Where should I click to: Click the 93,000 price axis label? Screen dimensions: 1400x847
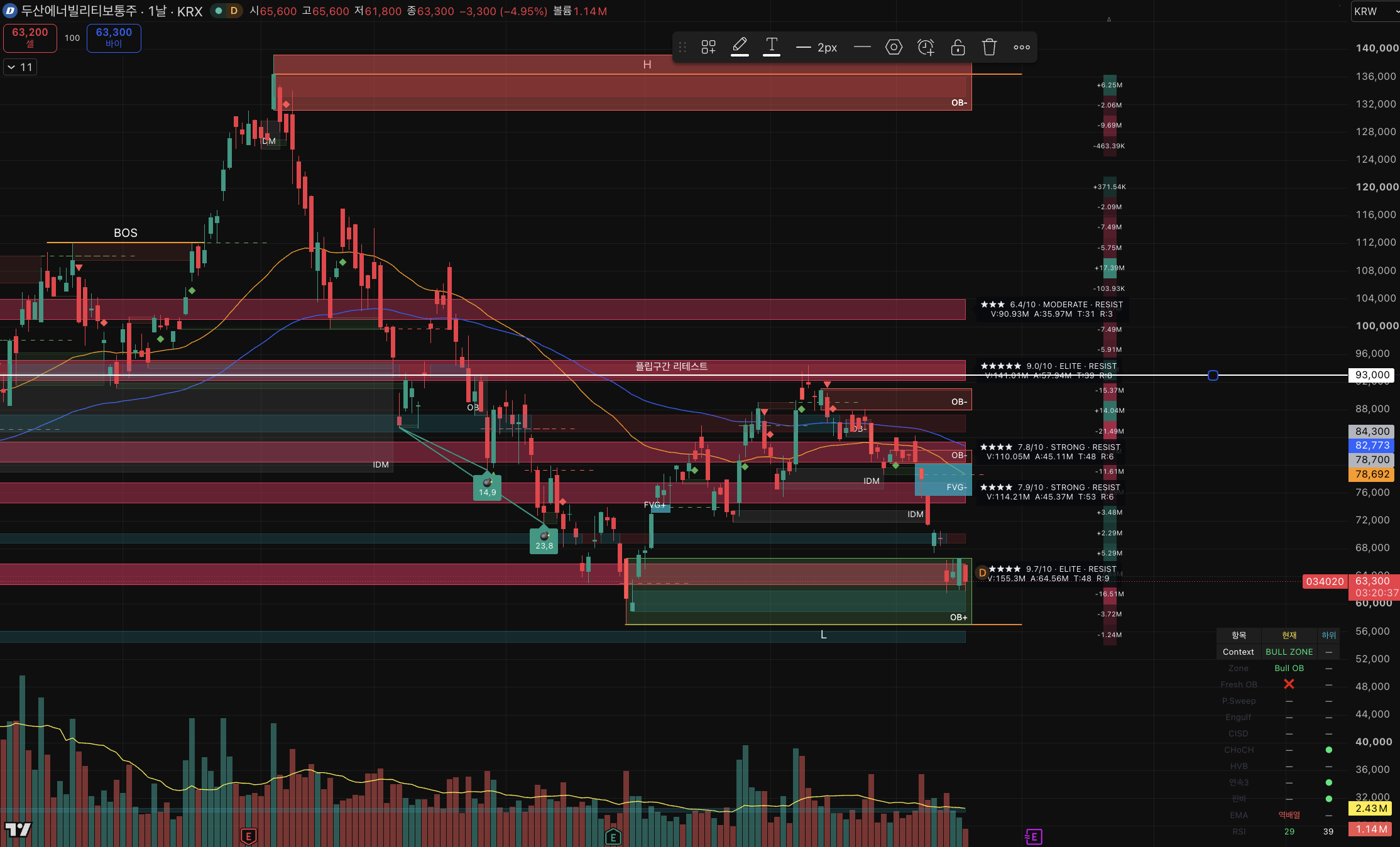coord(1372,375)
